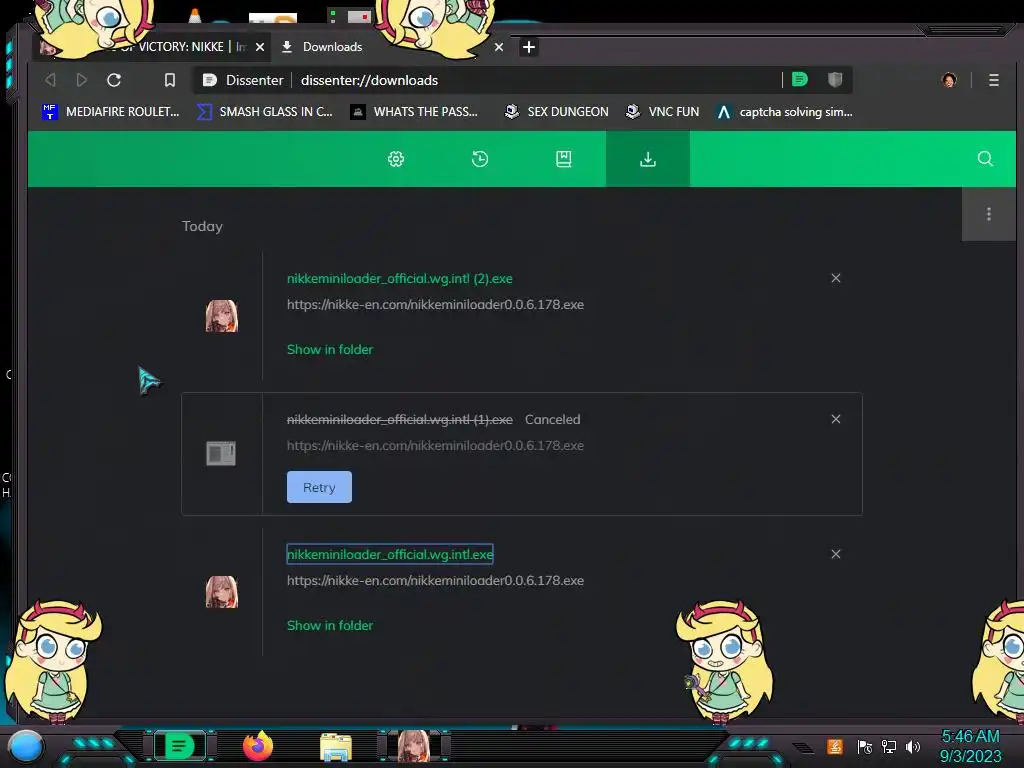Go forward with the browser forward arrow
Image resolution: width=1024 pixels, height=768 pixels.
pyautogui.click(x=82, y=80)
